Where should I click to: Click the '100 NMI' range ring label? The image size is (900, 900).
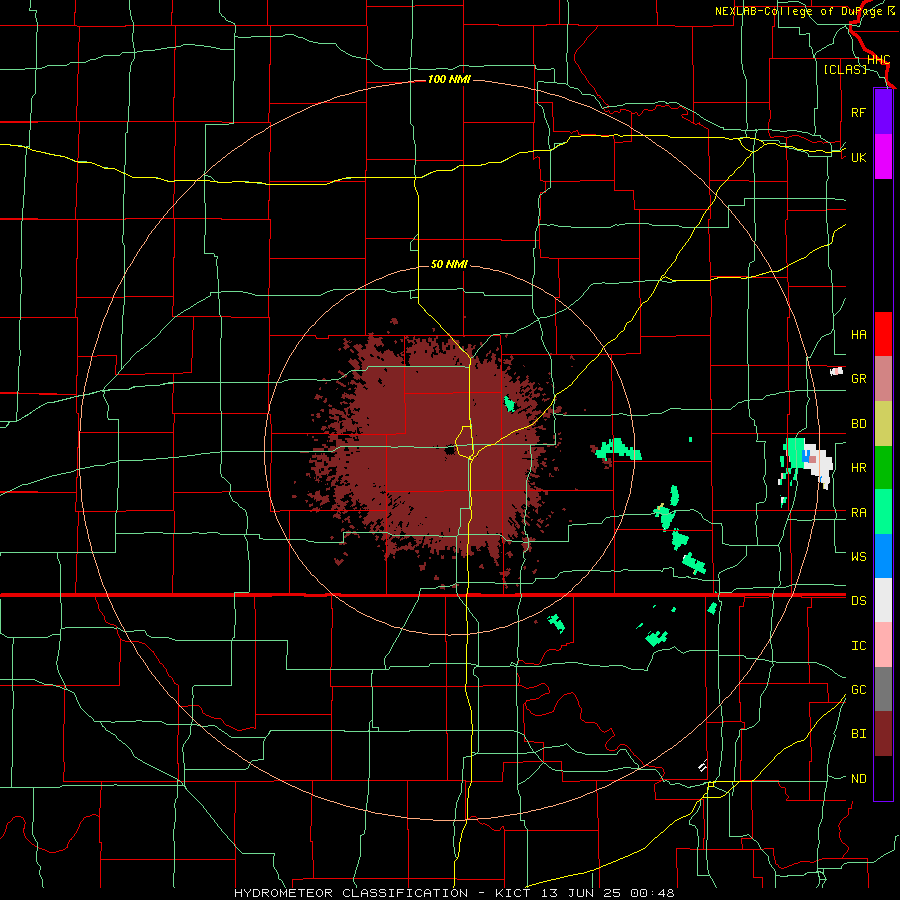pos(449,79)
